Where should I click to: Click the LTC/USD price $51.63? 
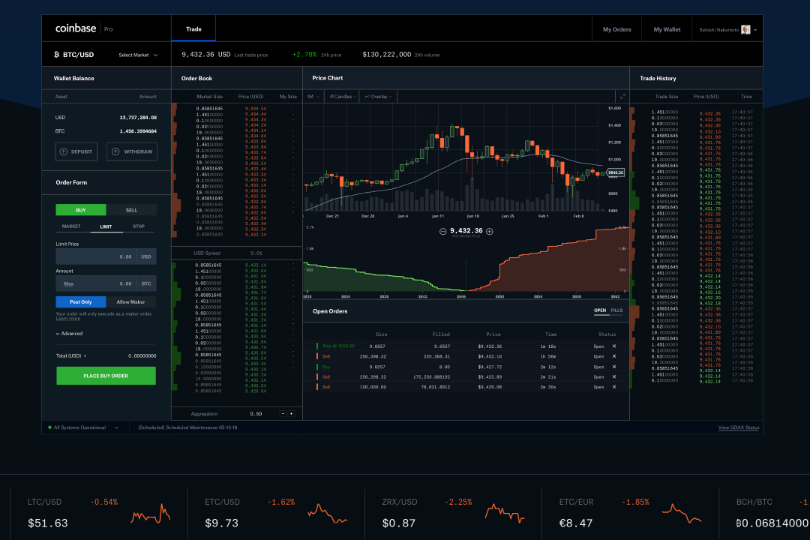point(48,523)
